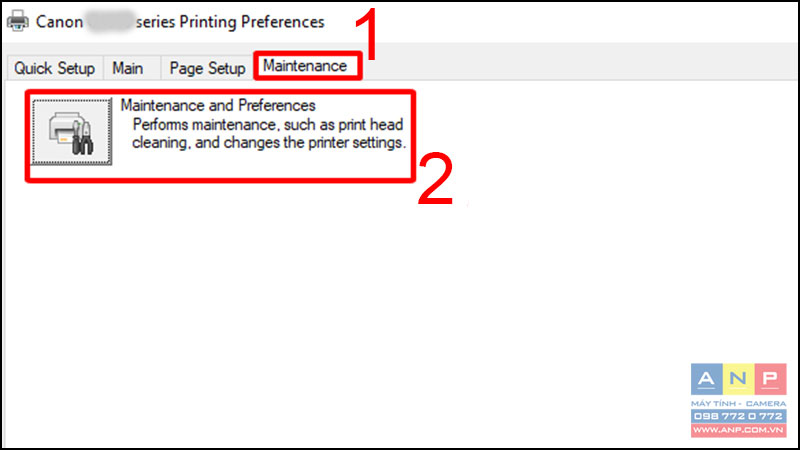Select the Page Setup tab

(x=207, y=68)
